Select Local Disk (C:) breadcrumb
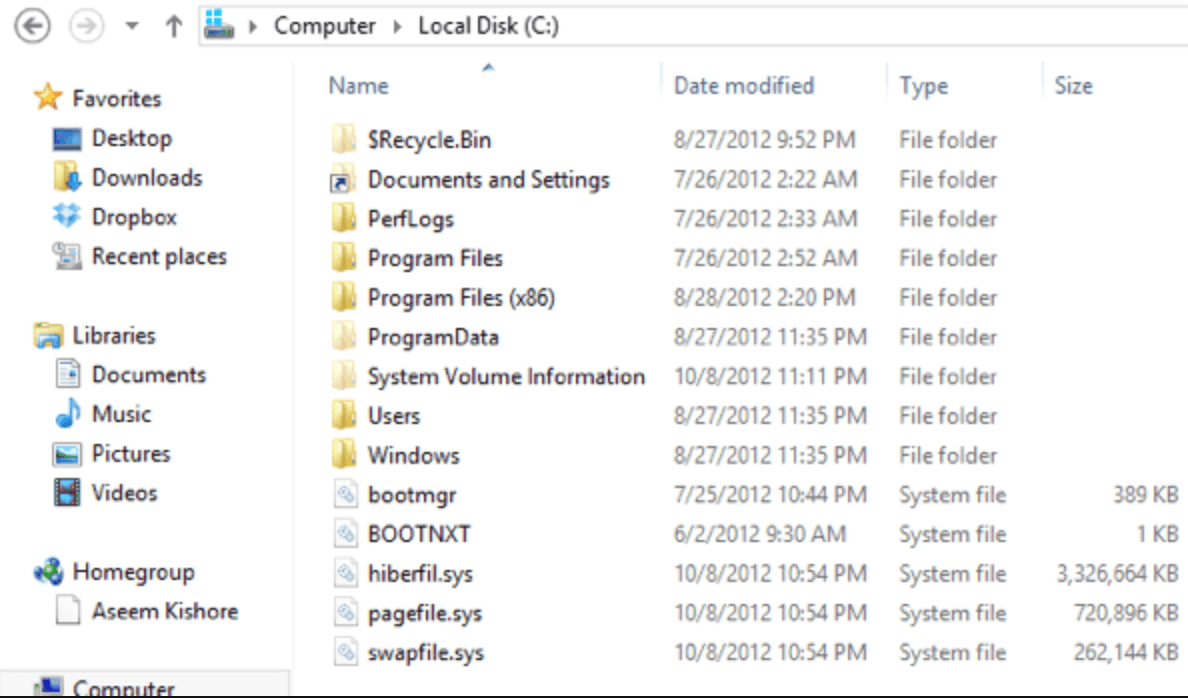 click(x=489, y=26)
